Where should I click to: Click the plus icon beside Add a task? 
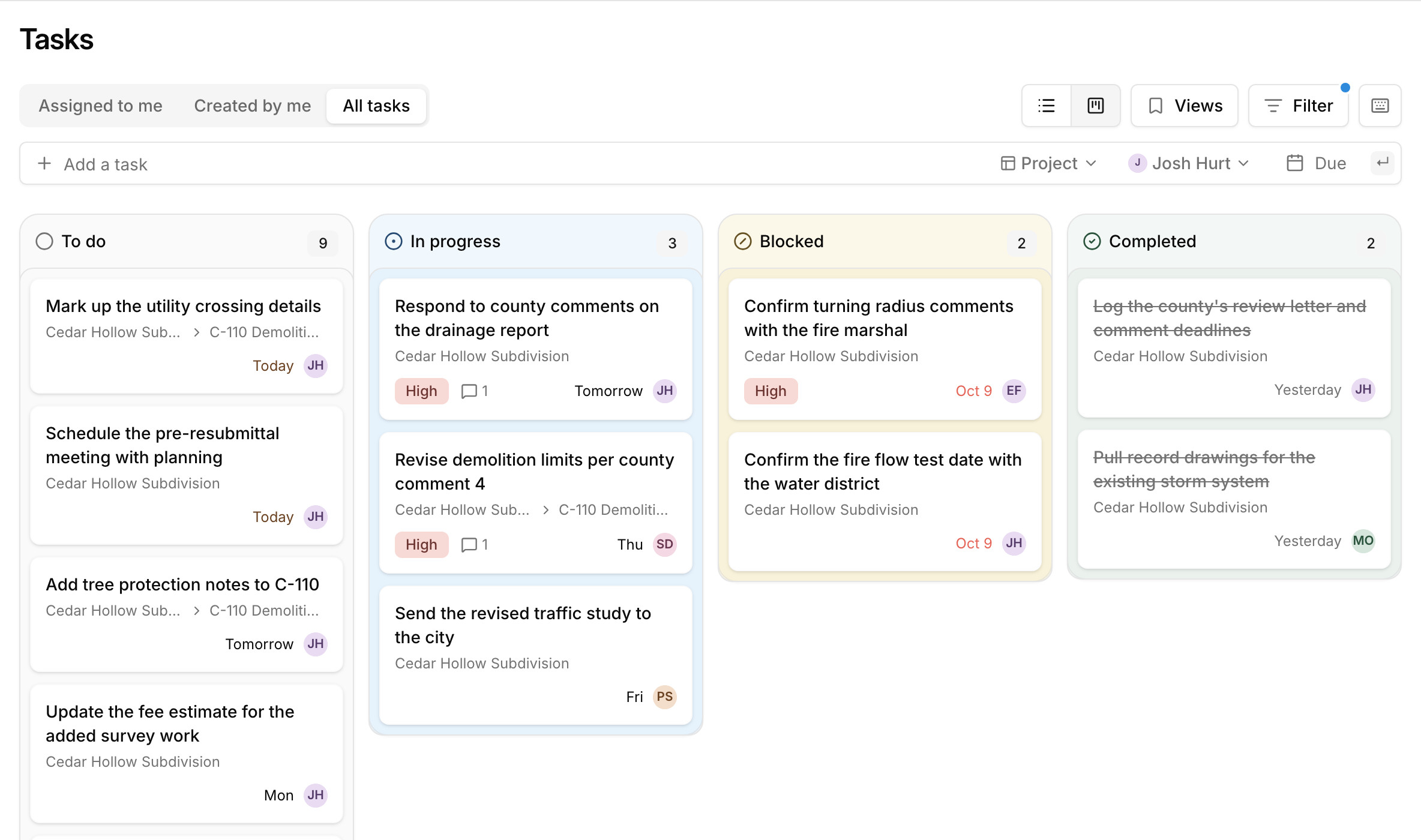pyautogui.click(x=44, y=164)
